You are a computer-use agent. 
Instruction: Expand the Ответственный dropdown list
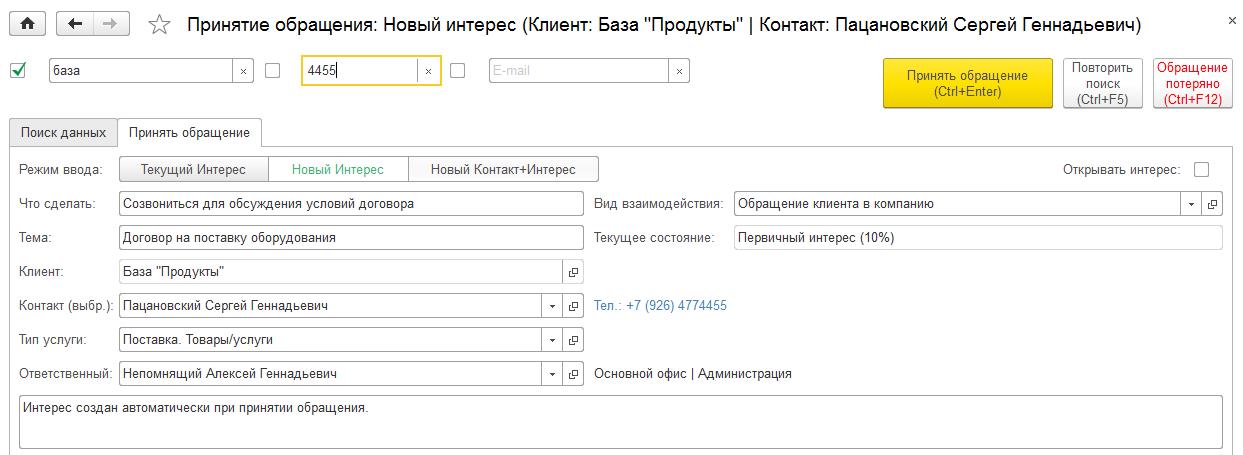click(x=553, y=374)
